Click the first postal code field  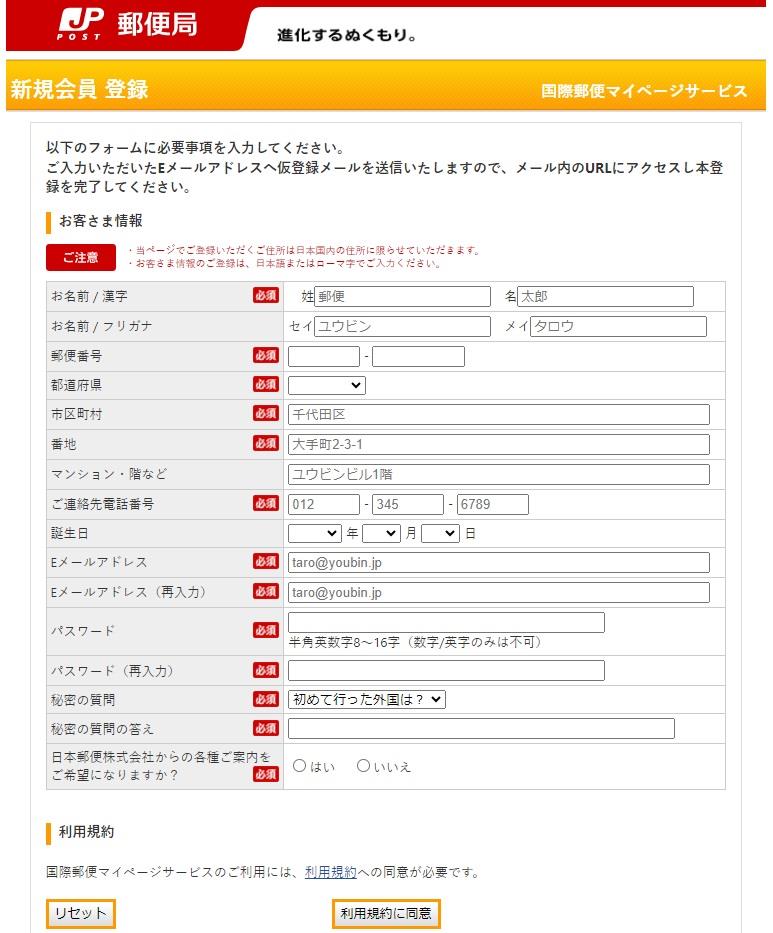pos(324,356)
